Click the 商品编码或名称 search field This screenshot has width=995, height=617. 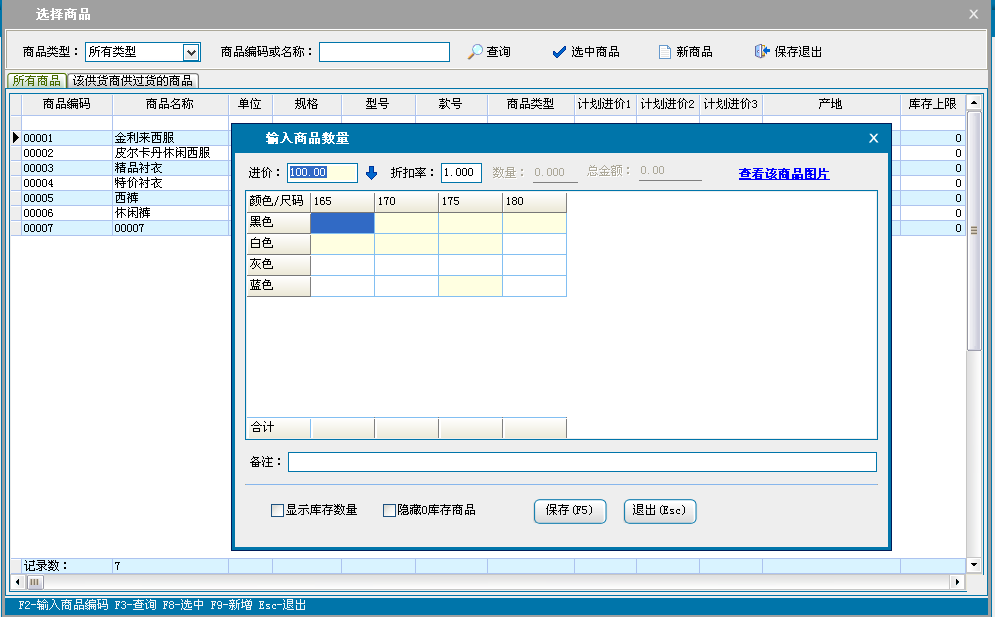click(x=384, y=52)
